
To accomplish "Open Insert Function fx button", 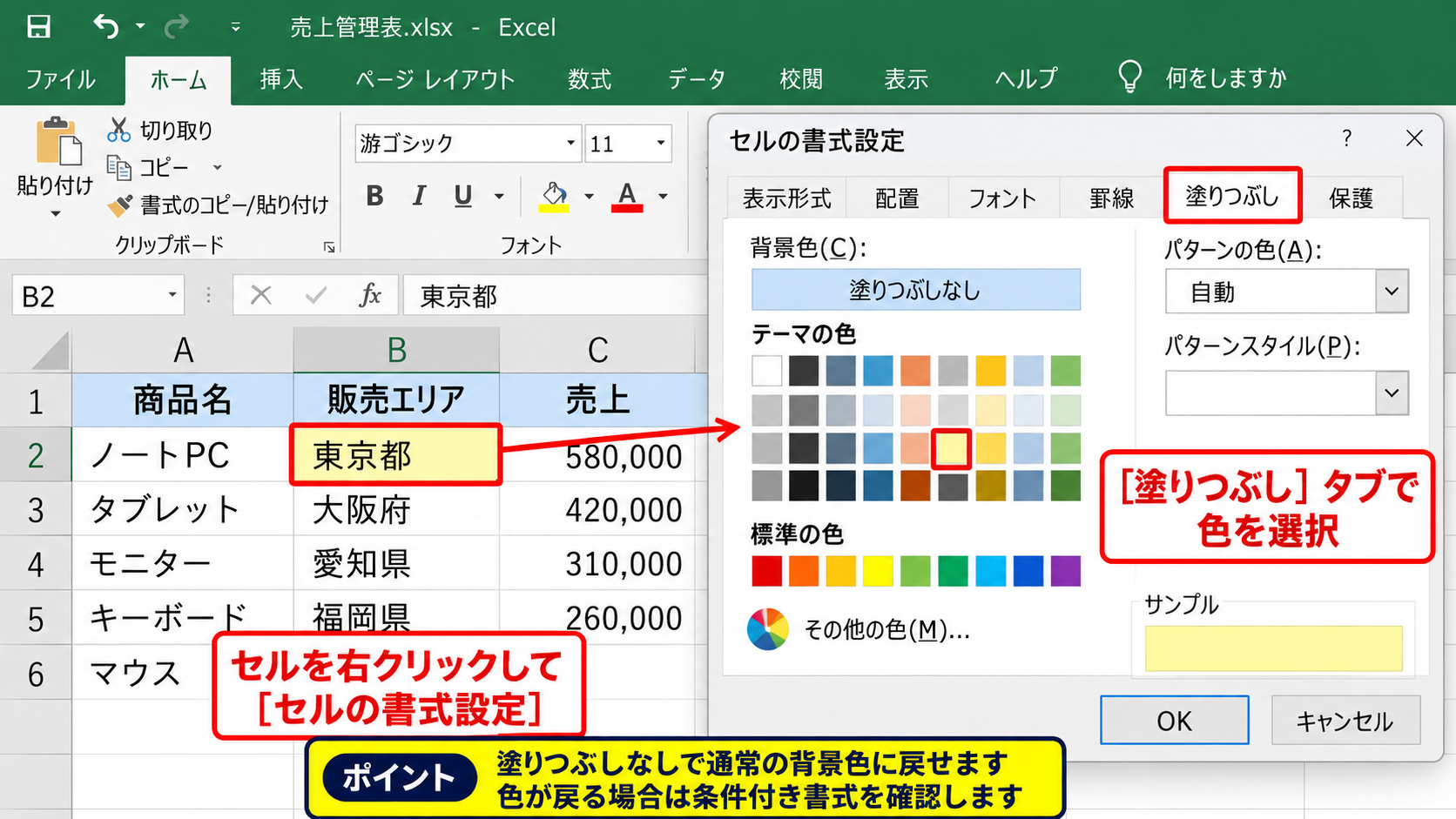I will [x=370, y=295].
